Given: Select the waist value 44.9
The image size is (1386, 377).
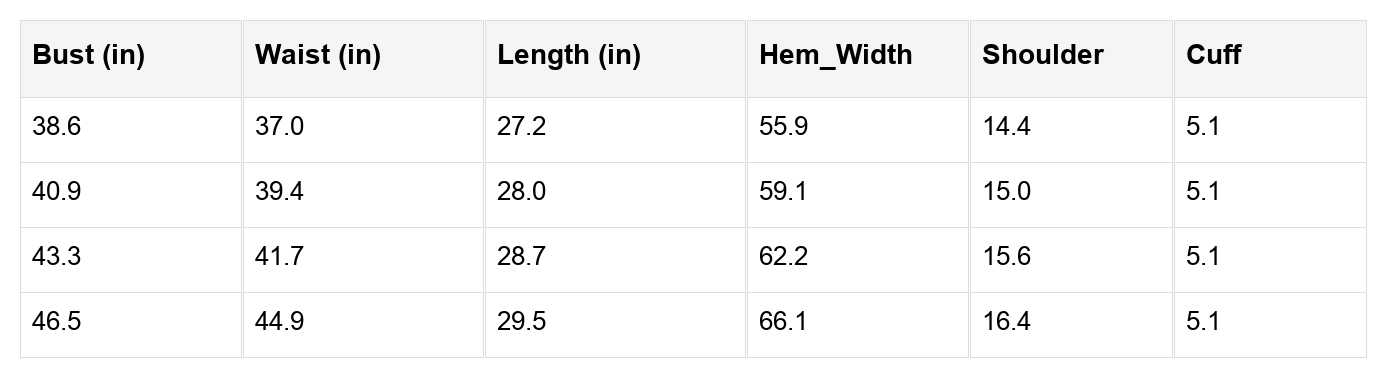Looking at the screenshot, I should (279, 322).
